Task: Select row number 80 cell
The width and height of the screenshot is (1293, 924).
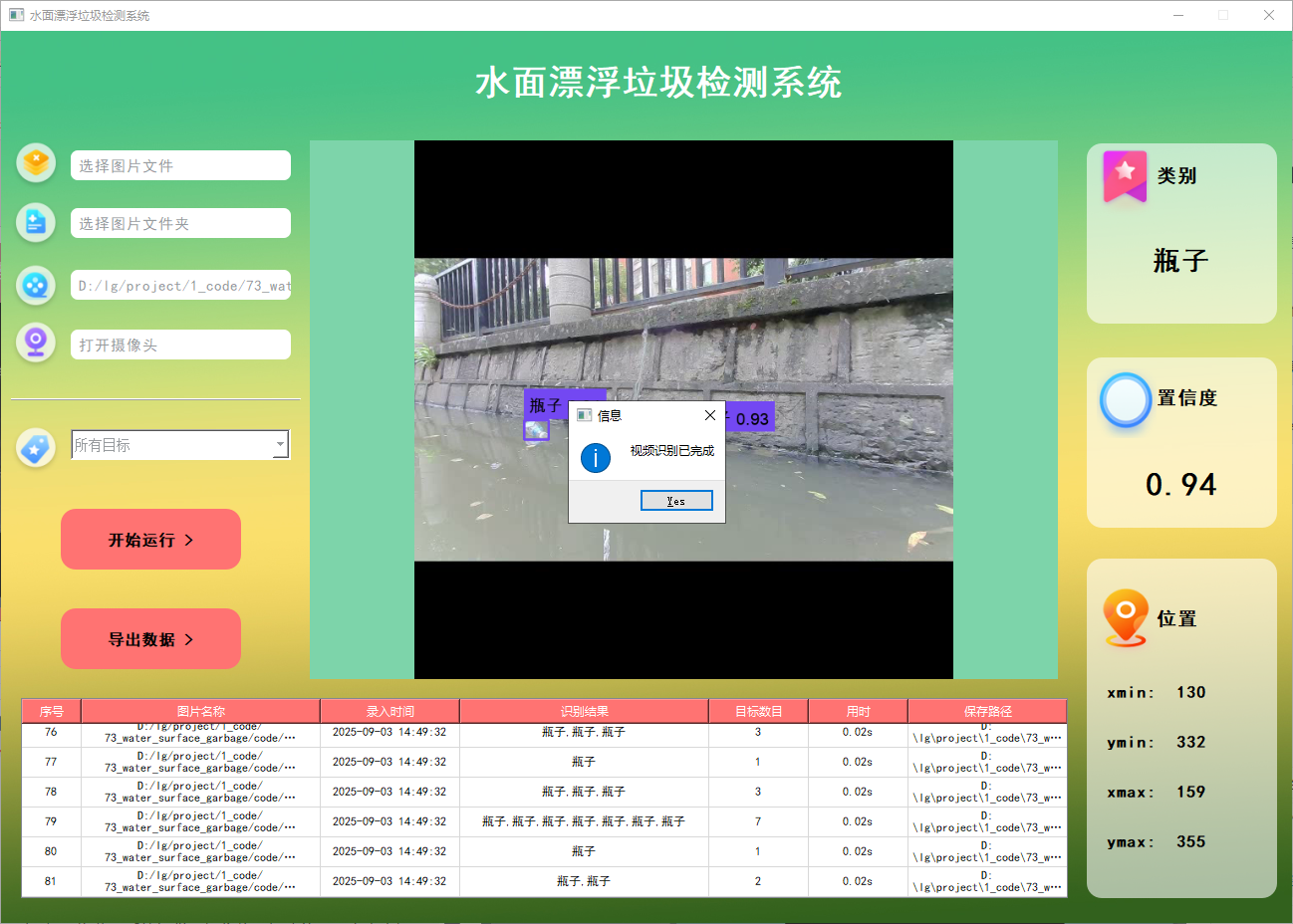Action: pyautogui.click(x=51, y=851)
